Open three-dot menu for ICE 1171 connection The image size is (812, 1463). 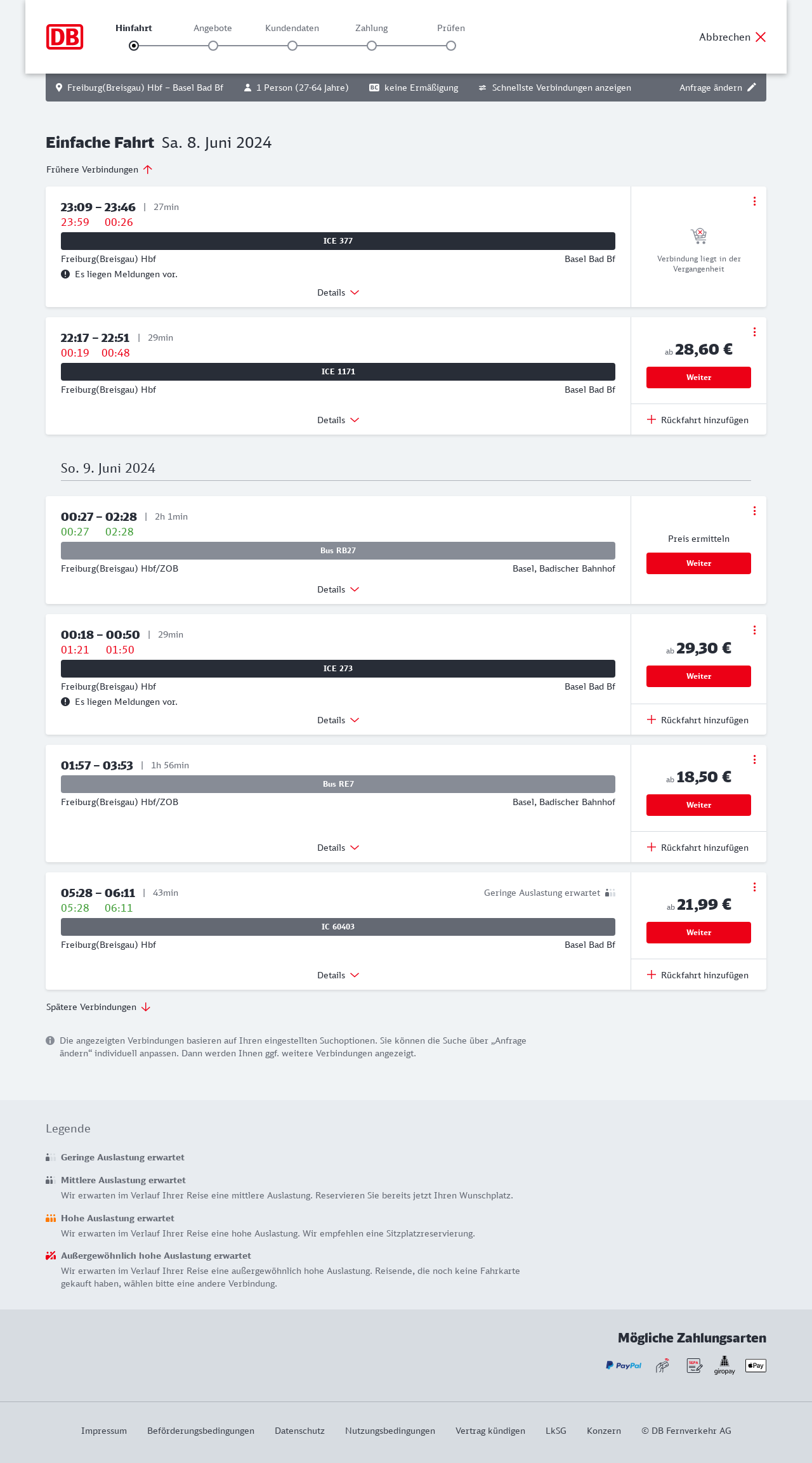click(x=754, y=332)
